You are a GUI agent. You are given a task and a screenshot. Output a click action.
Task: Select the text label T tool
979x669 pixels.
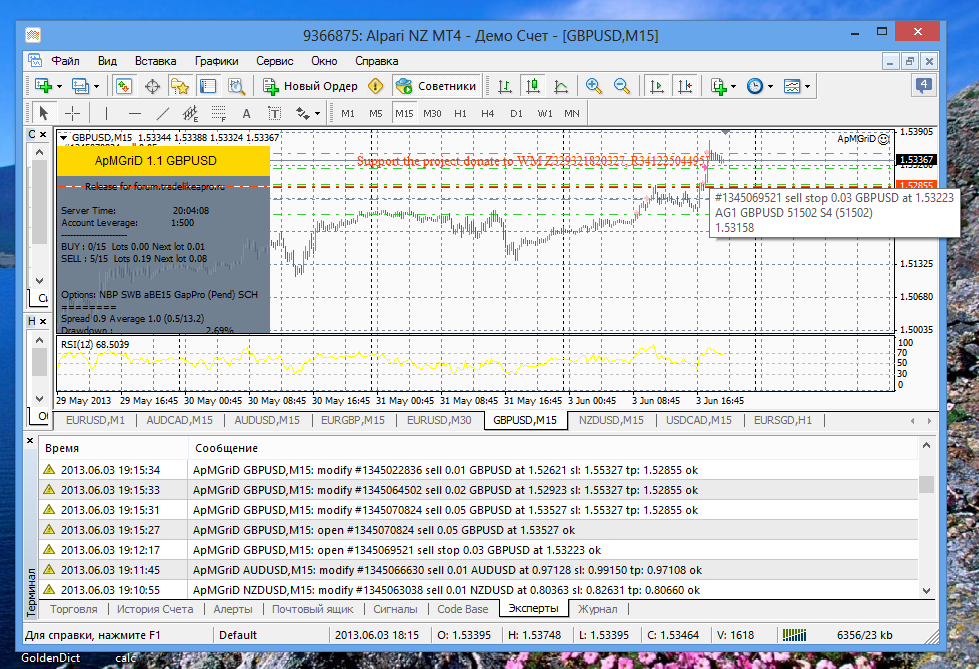(x=274, y=113)
